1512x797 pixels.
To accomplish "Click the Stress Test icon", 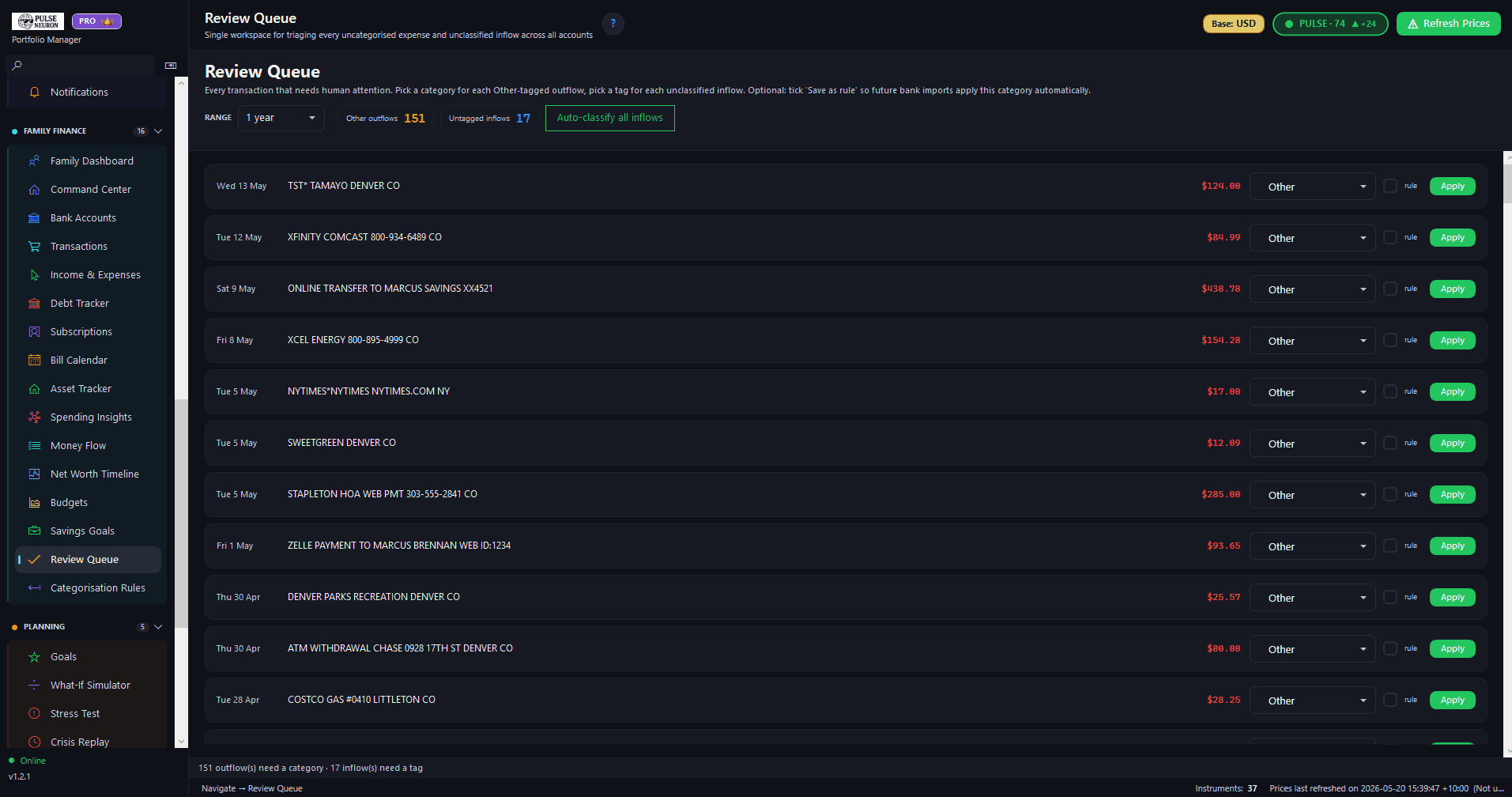I will (34, 713).
